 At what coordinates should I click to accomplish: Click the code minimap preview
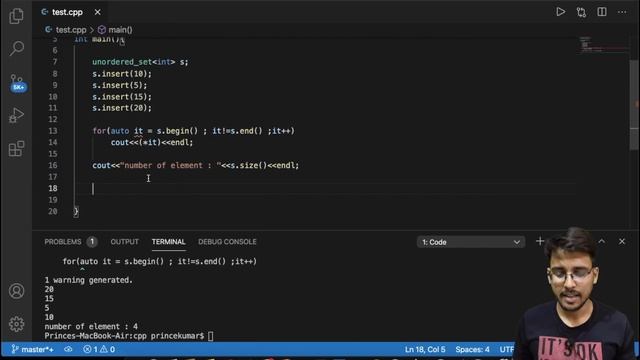[603, 45]
